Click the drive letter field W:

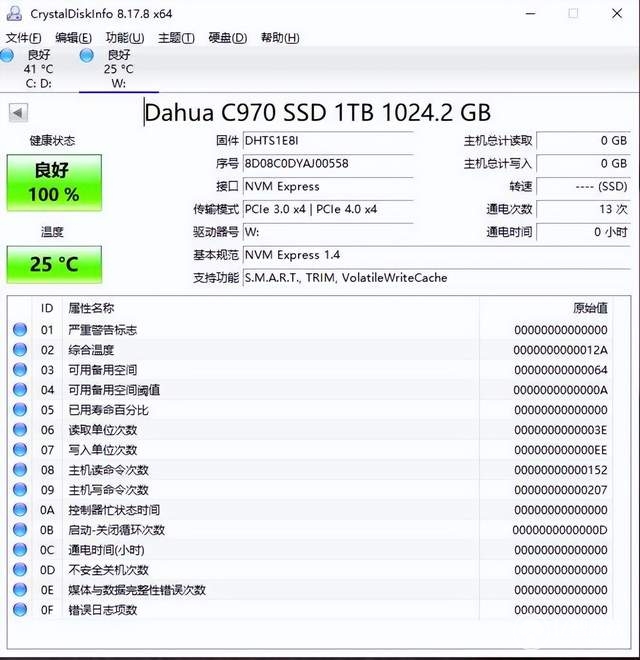[328, 232]
